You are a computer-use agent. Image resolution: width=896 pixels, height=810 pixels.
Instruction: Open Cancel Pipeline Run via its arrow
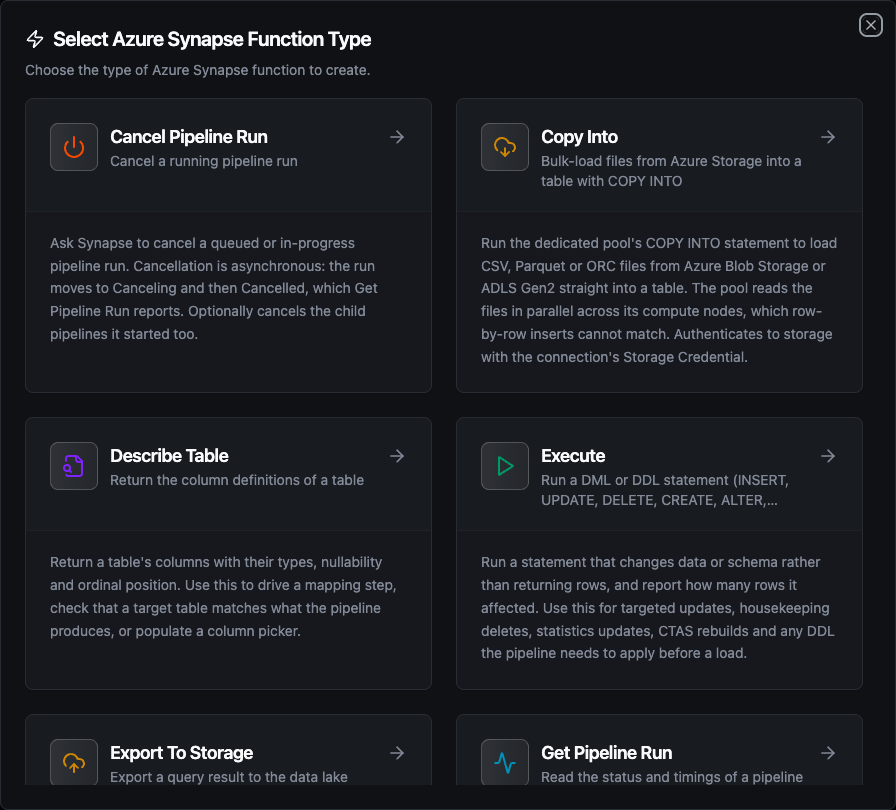point(397,137)
